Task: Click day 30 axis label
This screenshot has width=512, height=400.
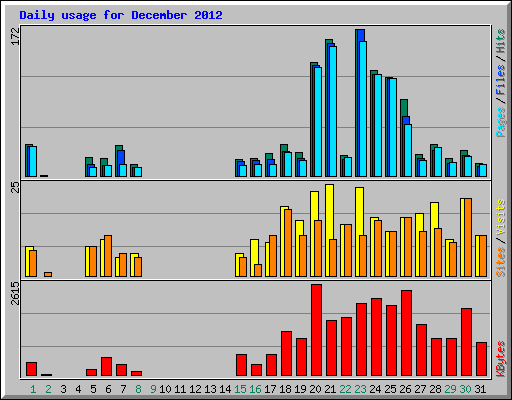Action: pyautogui.click(x=465, y=389)
